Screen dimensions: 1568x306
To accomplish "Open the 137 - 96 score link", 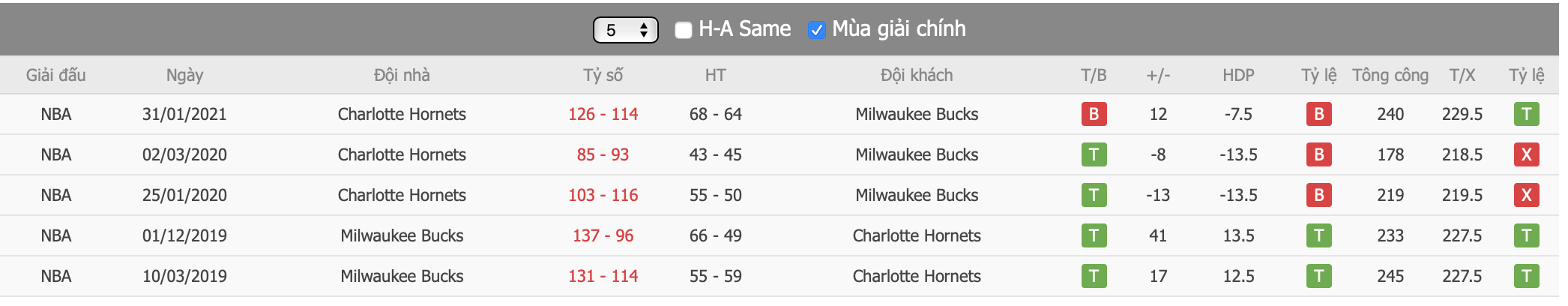I will [x=603, y=235].
